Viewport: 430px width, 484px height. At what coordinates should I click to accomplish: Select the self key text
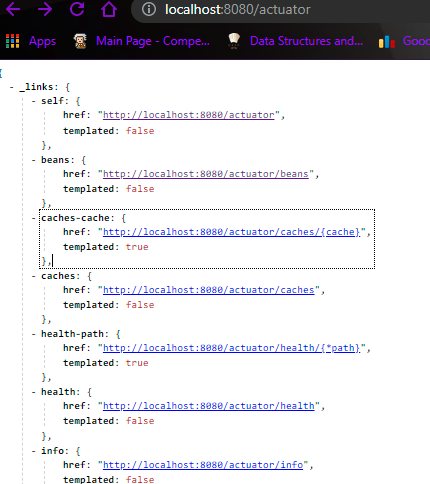tap(52, 101)
